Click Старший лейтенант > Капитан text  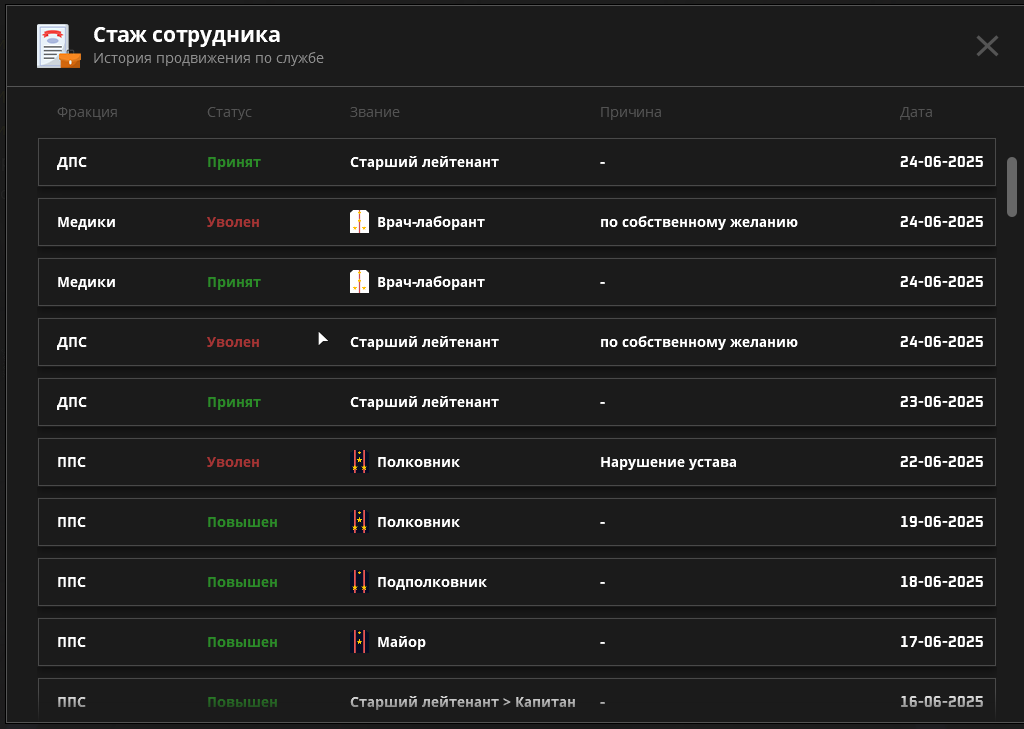(x=462, y=702)
